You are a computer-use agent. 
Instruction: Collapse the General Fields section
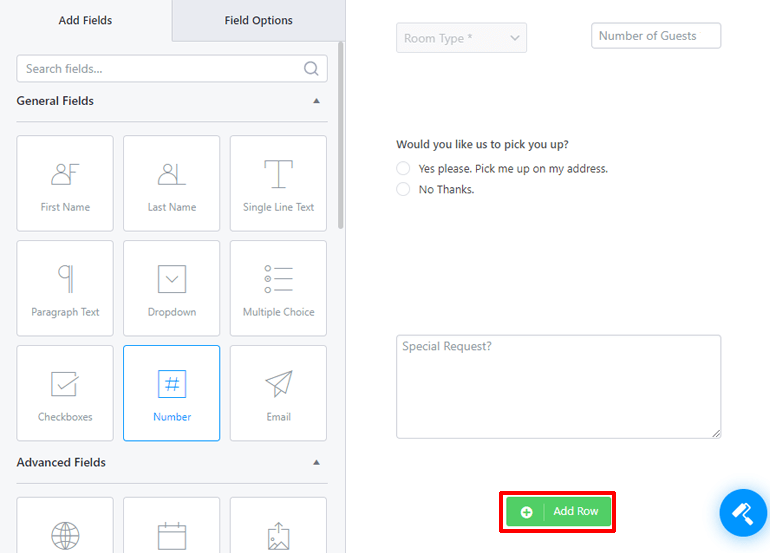316,101
